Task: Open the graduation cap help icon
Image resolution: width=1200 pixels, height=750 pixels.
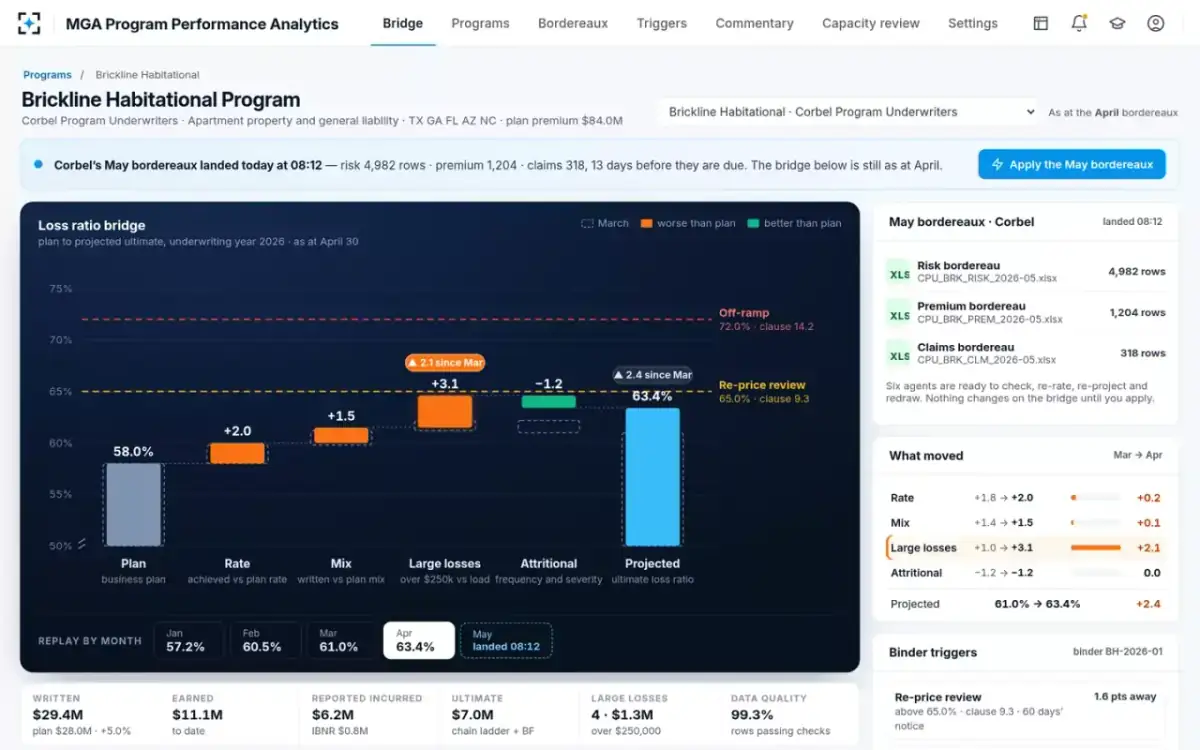Action: (1117, 23)
